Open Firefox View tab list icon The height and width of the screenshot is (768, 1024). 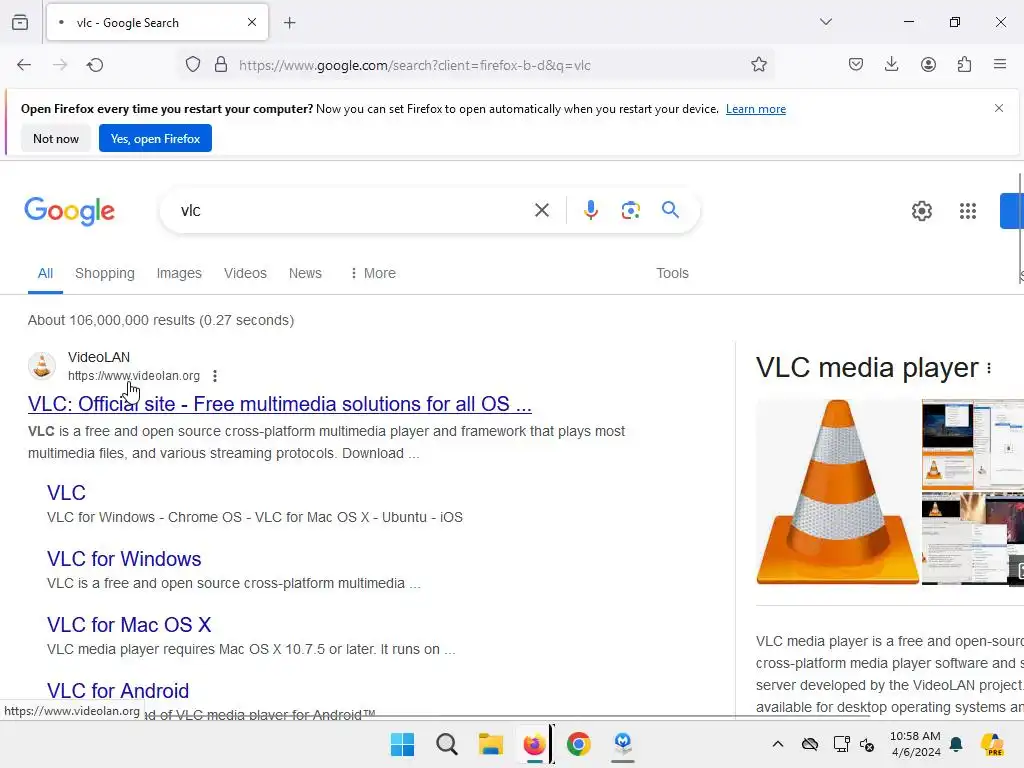click(x=20, y=22)
